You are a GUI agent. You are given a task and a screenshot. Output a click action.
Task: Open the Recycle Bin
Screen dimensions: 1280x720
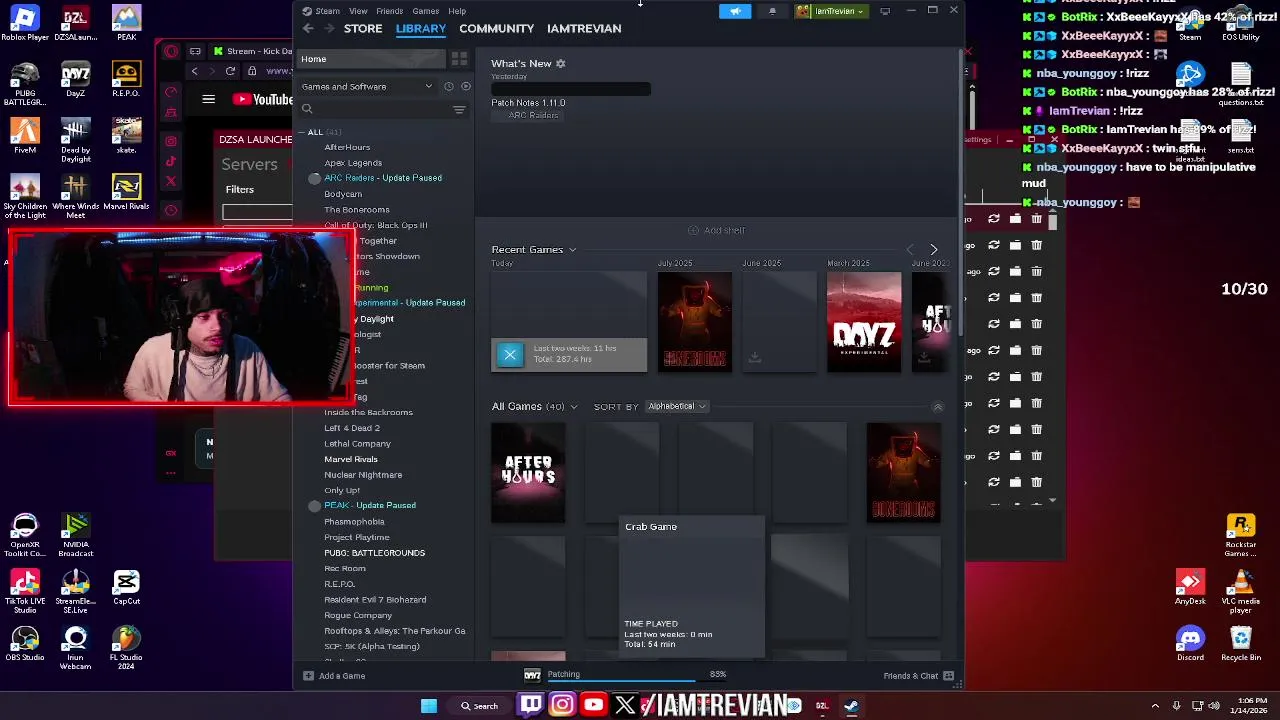pos(1240,643)
